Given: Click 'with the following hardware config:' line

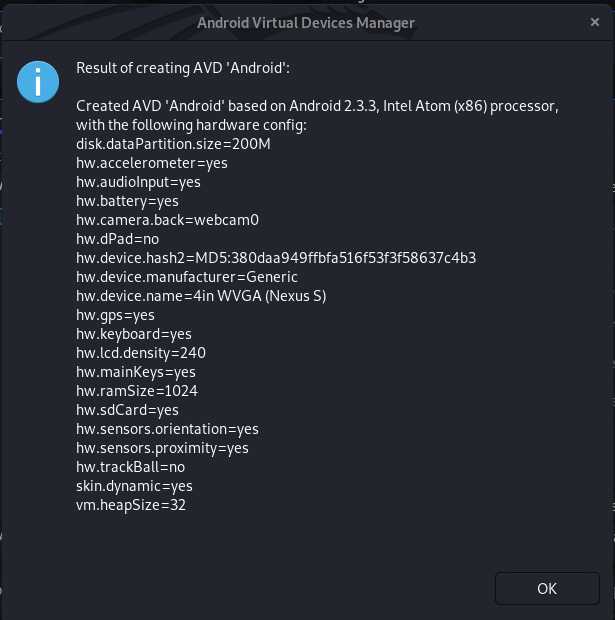Looking at the screenshot, I should point(191,125).
